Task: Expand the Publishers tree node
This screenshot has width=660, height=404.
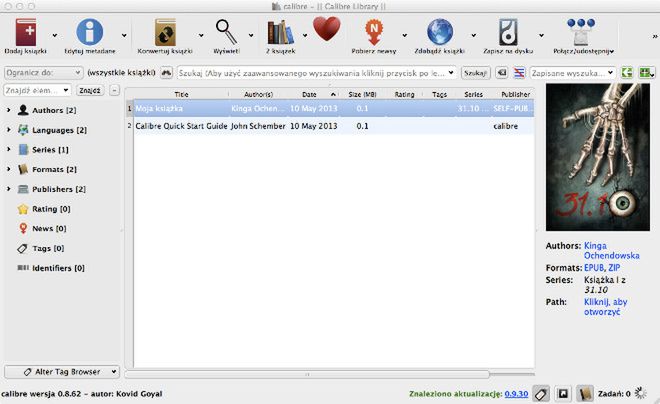Action: point(8,189)
